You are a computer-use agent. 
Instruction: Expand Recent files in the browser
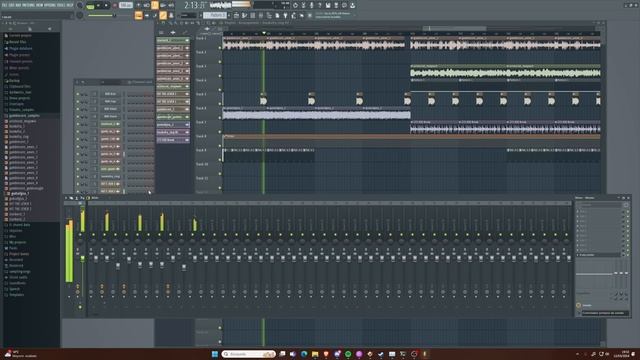tap(17, 42)
